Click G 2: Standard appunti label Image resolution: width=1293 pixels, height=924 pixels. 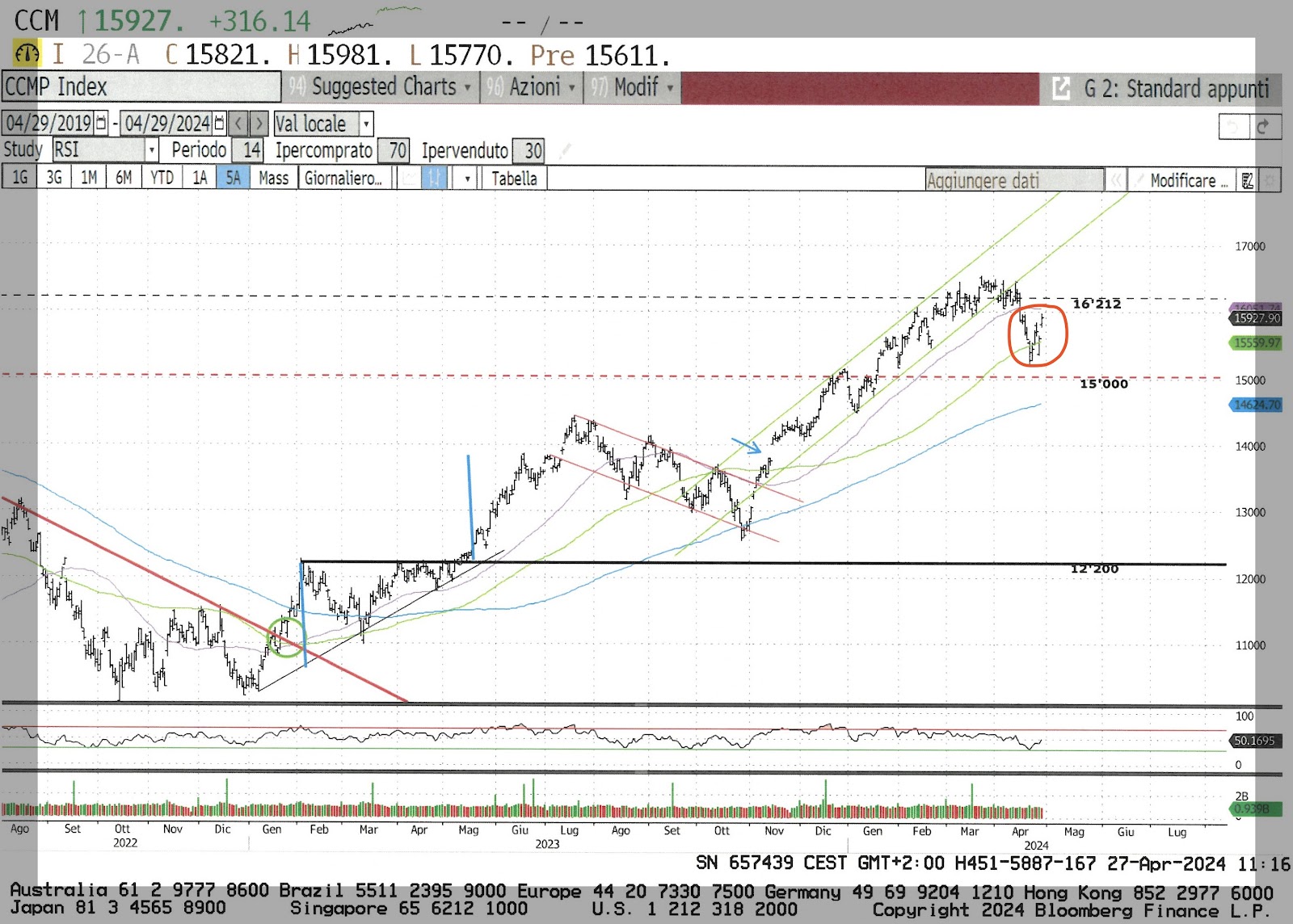(x=1176, y=89)
